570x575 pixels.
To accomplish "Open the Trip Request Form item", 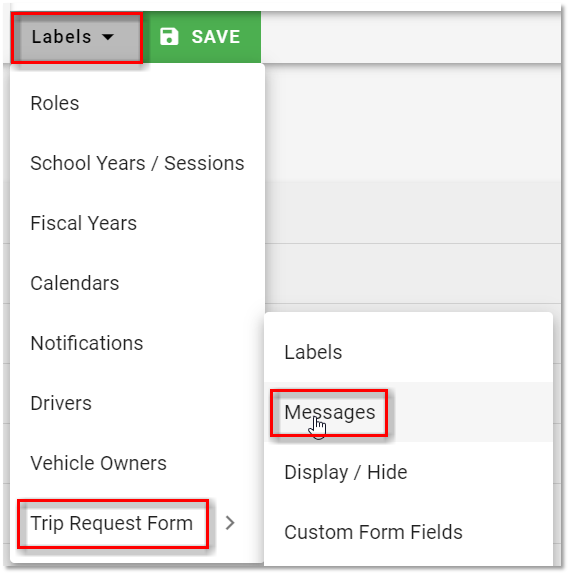I will (x=112, y=523).
